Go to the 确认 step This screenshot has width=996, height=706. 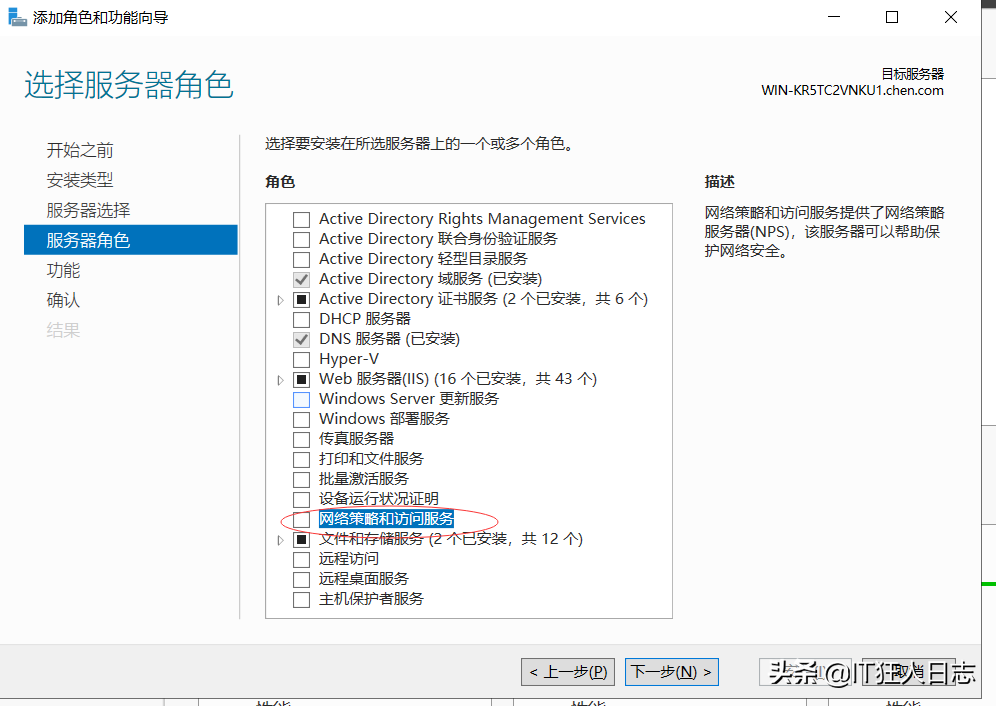point(64,300)
